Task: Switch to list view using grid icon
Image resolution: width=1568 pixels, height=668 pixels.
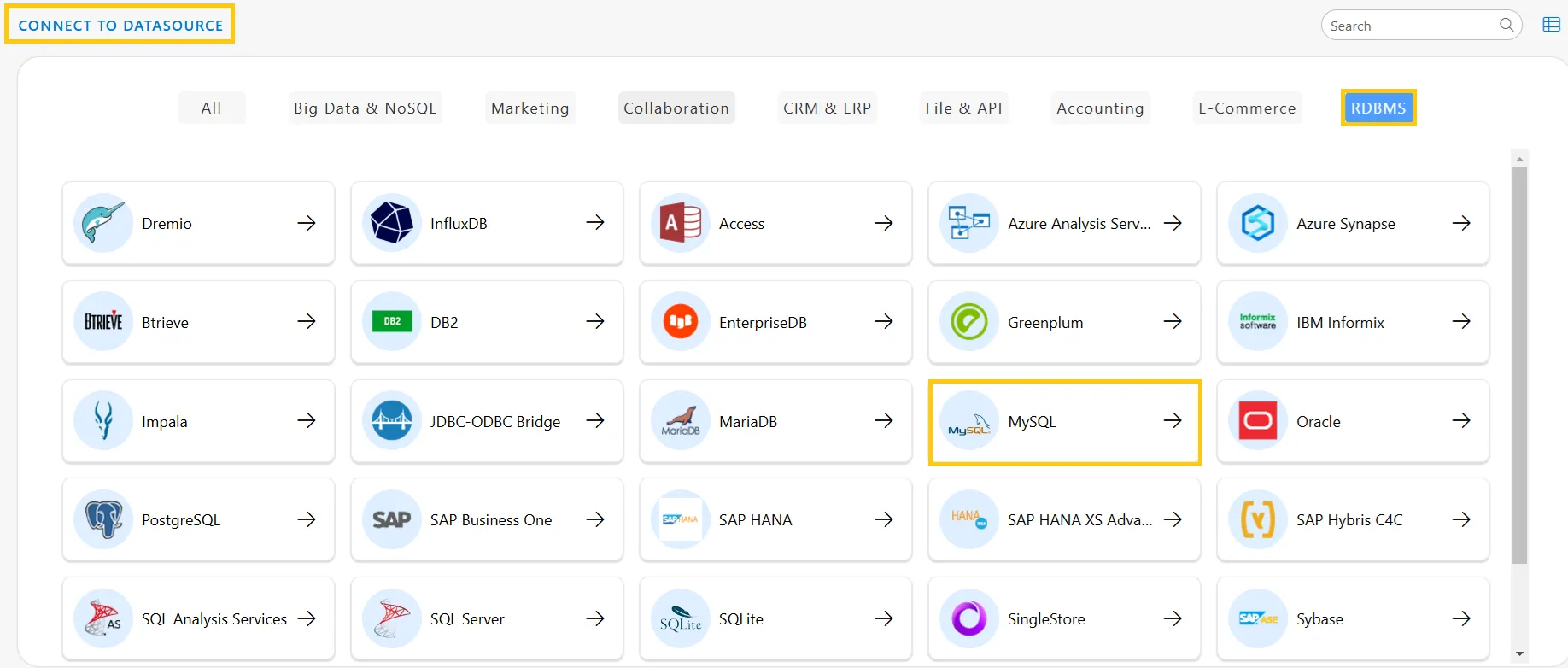Action: (x=1552, y=25)
